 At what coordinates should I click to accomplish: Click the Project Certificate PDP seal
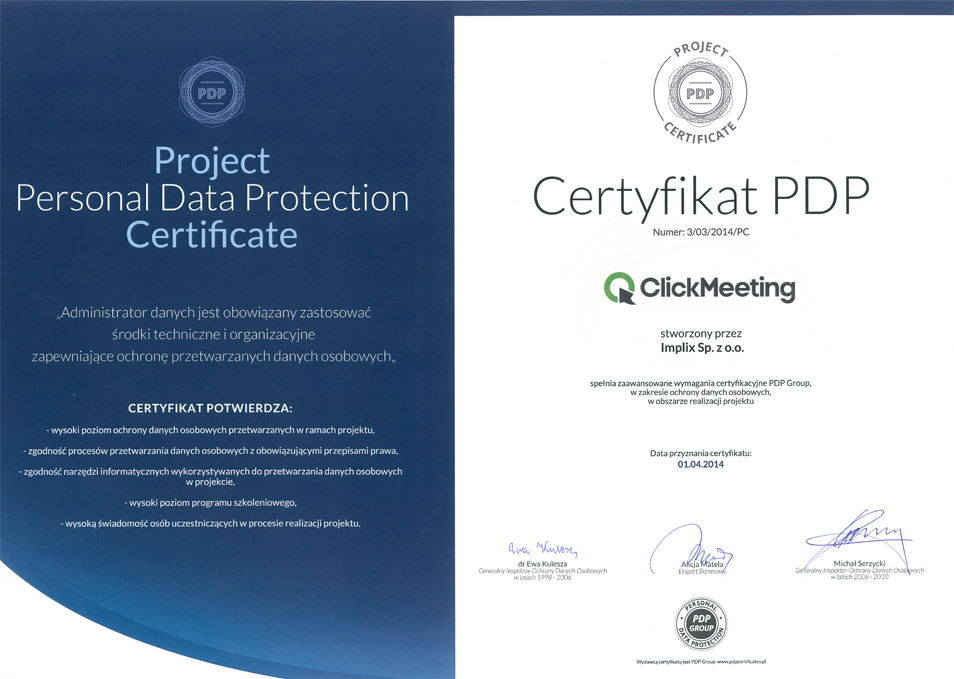700,93
